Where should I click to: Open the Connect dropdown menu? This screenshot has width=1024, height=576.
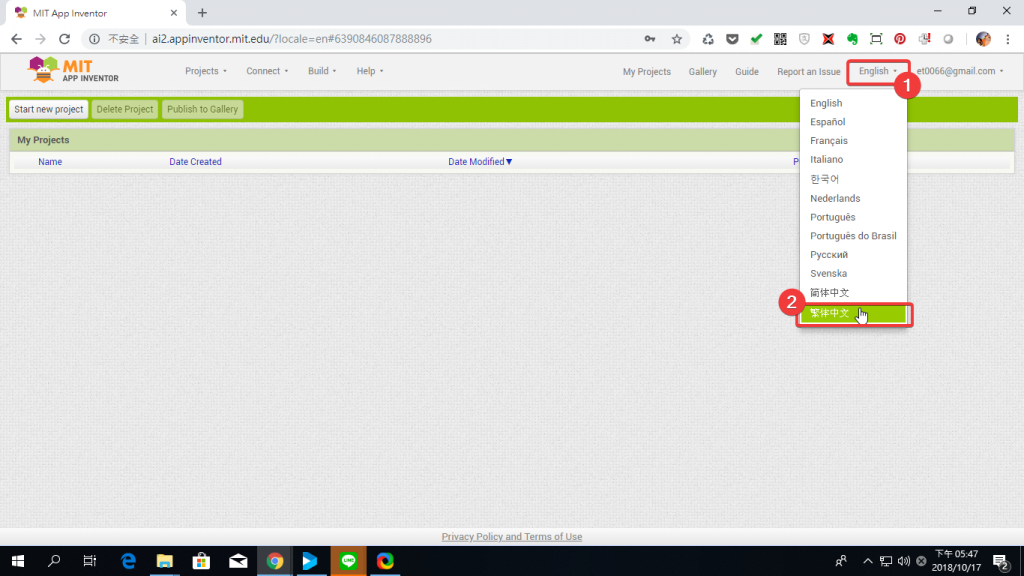(x=267, y=71)
